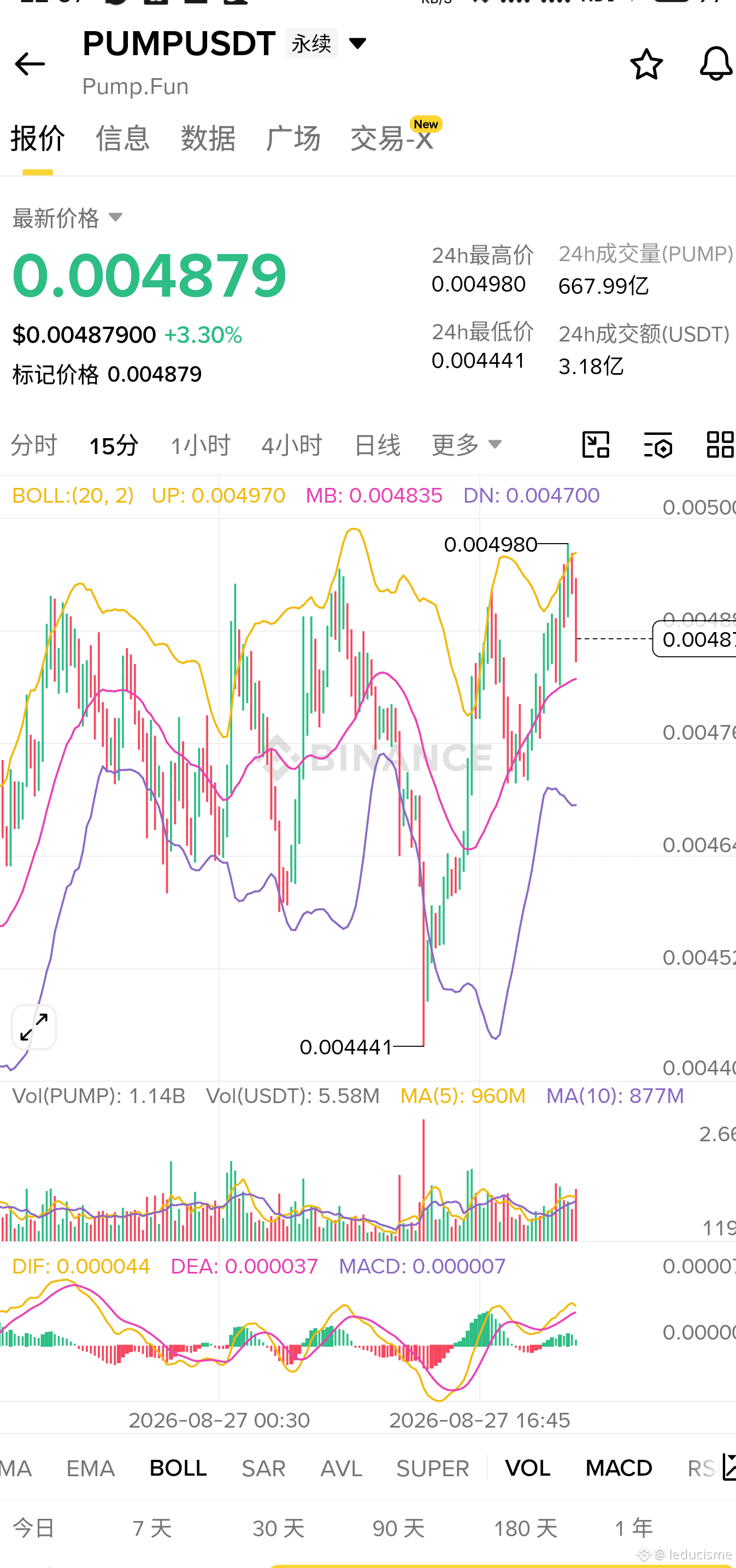Viewport: 736px width, 1568px height.
Task: Tap the back arrow icon
Action: (29, 63)
